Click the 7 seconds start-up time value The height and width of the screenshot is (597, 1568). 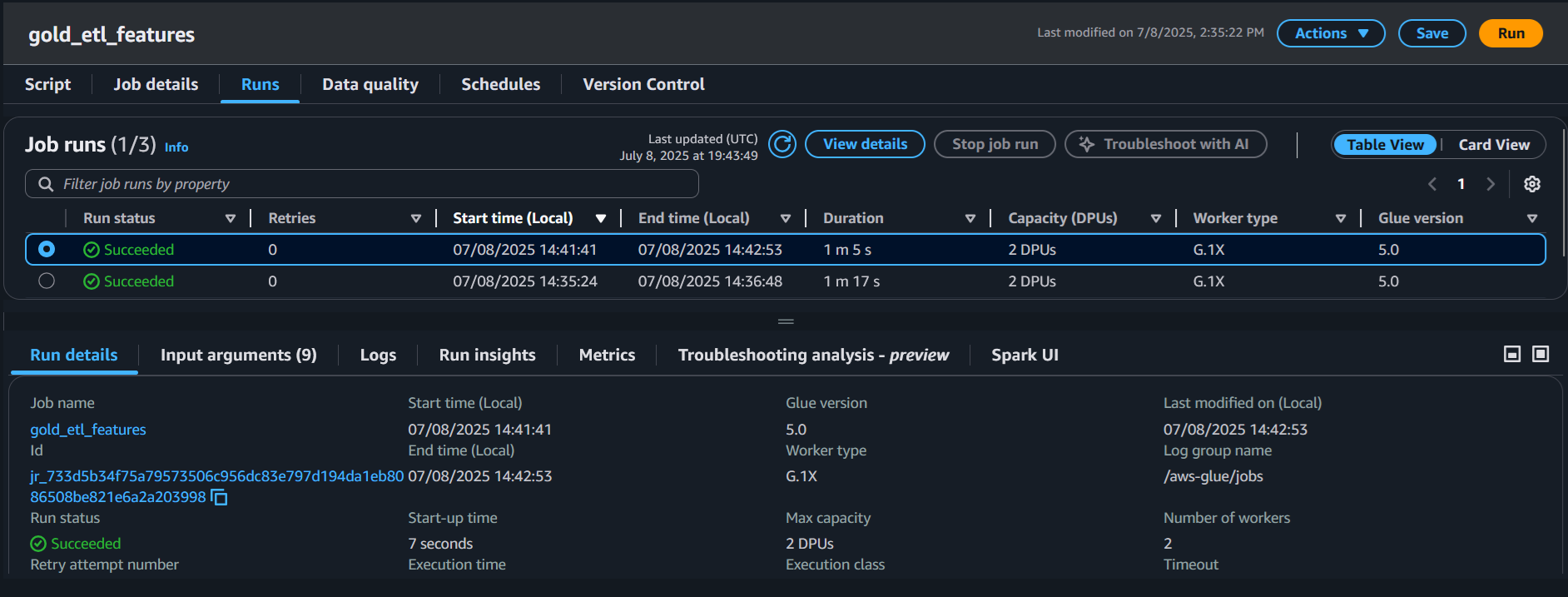pyautogui.click(x=440, y=544)
